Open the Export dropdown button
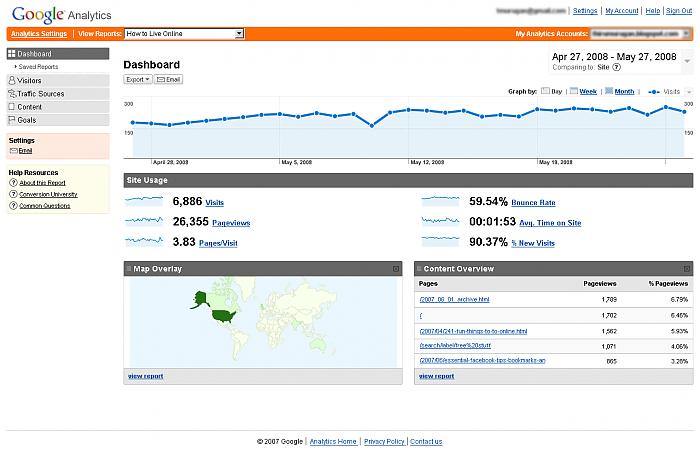The image size is (700, 452). click(x=138, y=80)
